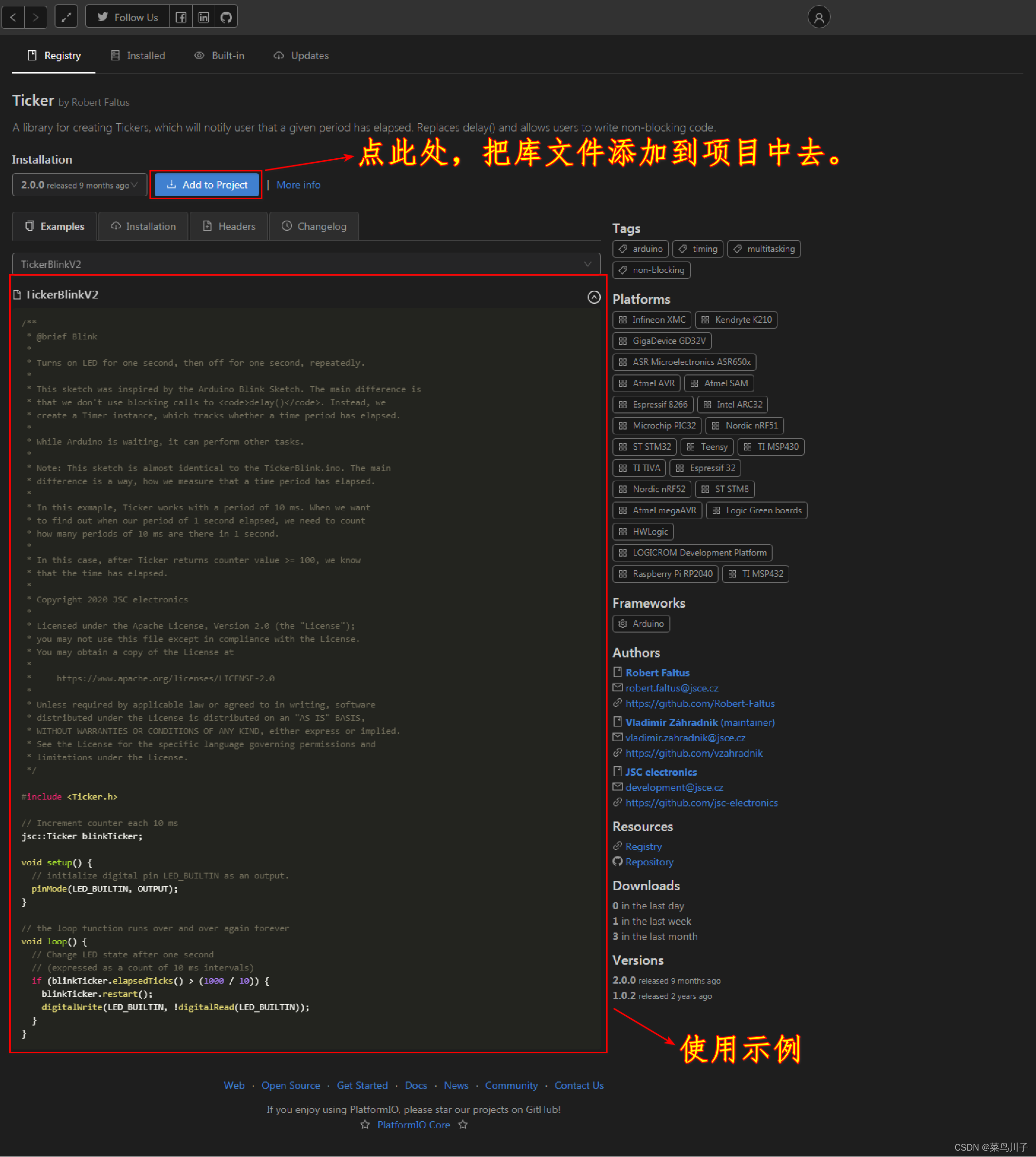Open the Repository resource link
Screen dimensions: 1036x1157
[x=649, y=862]
